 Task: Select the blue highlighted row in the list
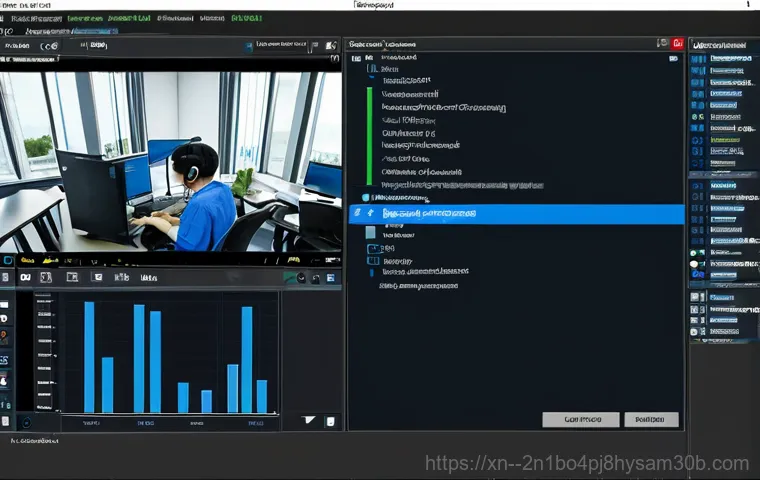[x=516, y=214]
